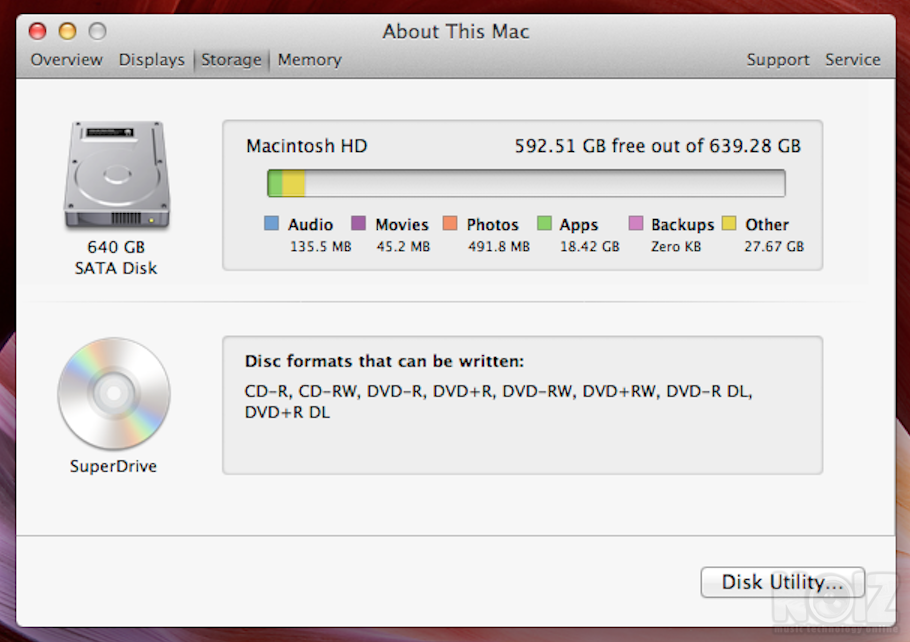Open the Overview tab
The image size is (910, 642).
[67, 60]
